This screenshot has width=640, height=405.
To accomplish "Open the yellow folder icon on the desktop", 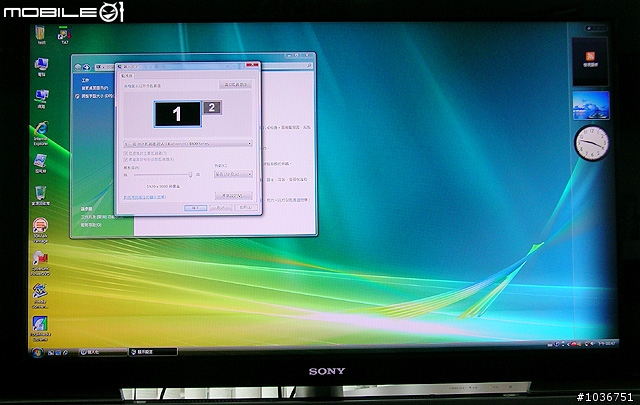I will tap(40, 35).
